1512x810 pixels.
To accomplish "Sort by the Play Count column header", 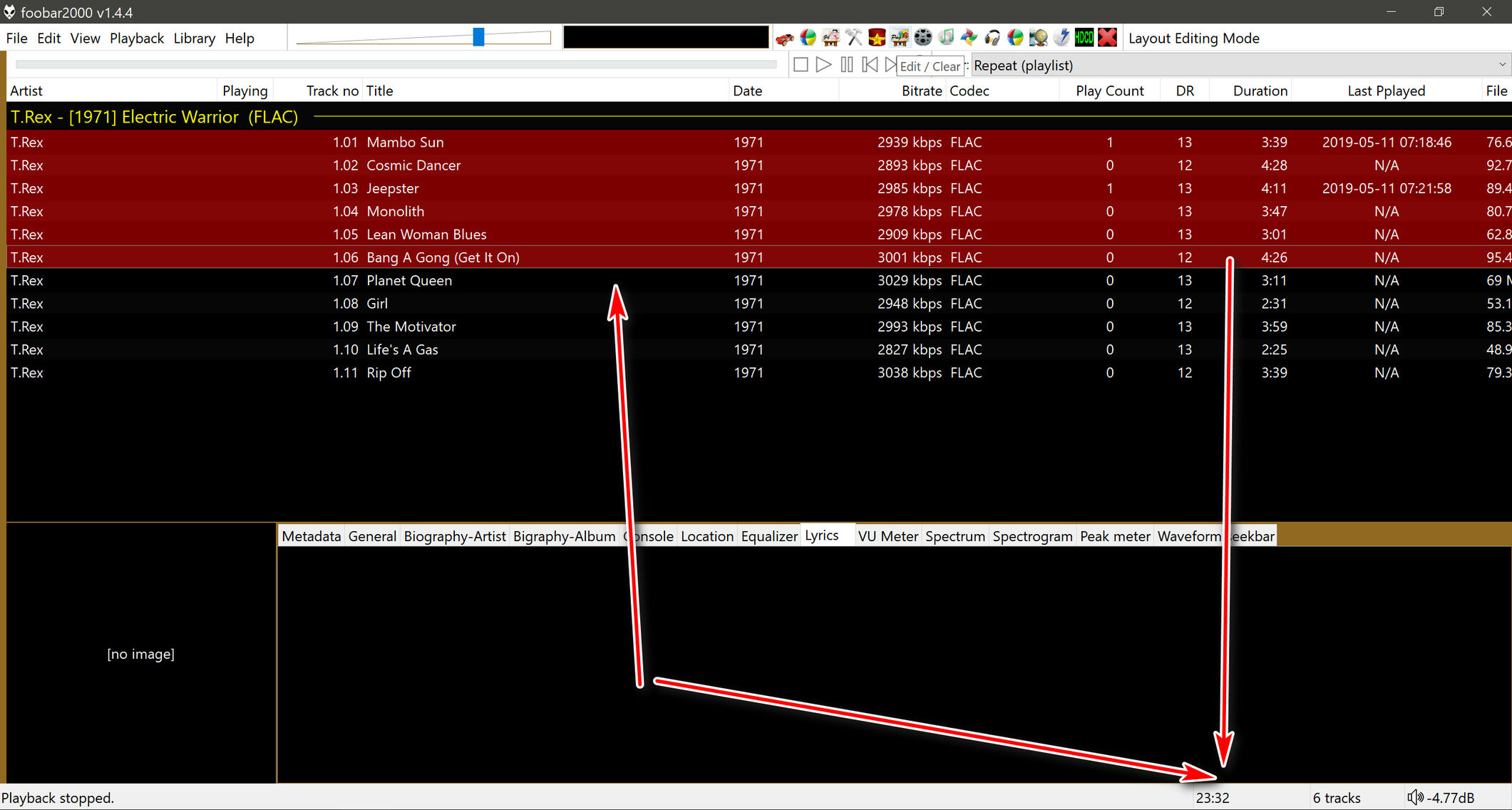I will (1109, 91).
